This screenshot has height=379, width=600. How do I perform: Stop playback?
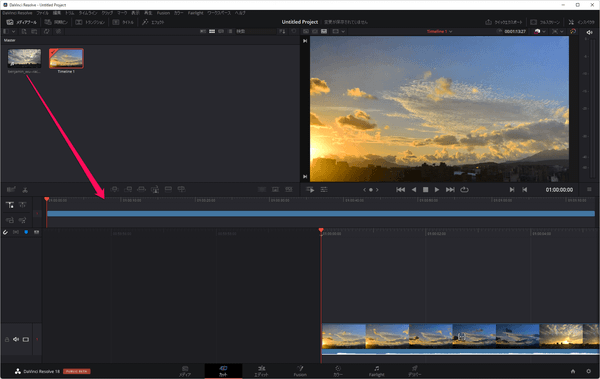coord(425,190)
